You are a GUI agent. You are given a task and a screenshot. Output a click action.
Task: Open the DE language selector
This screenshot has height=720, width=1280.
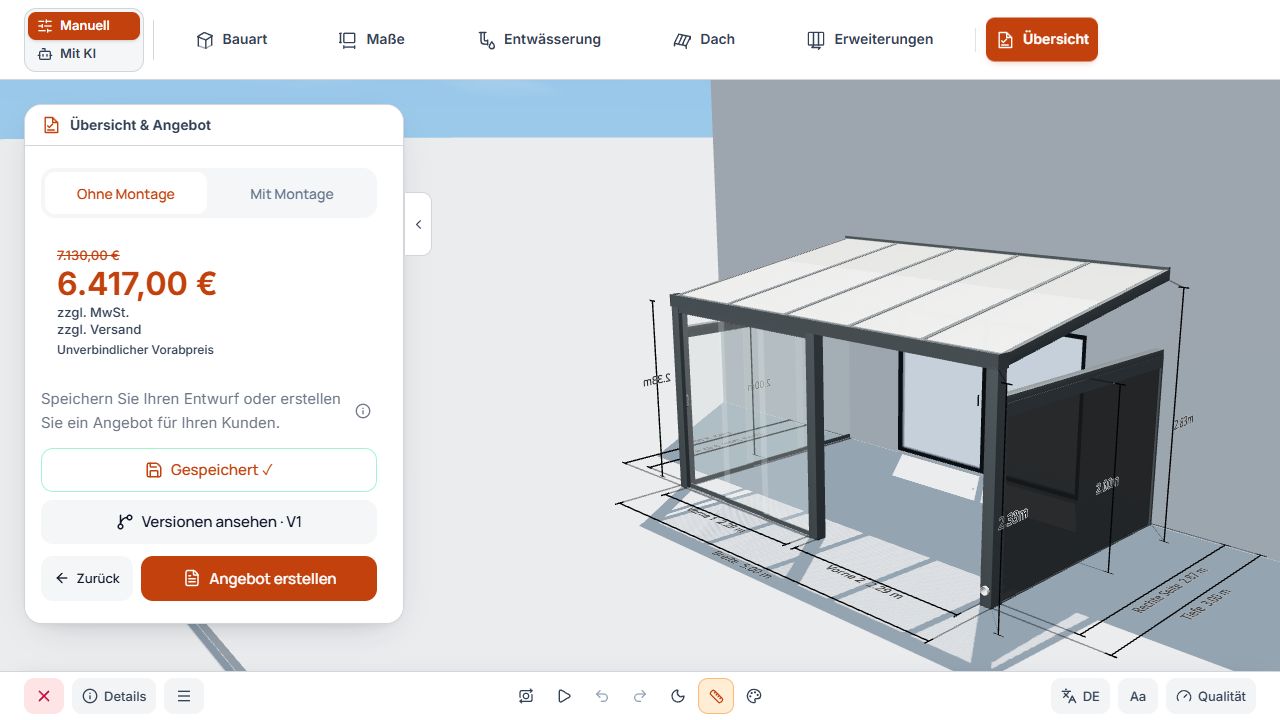(x=1081, y=696)
